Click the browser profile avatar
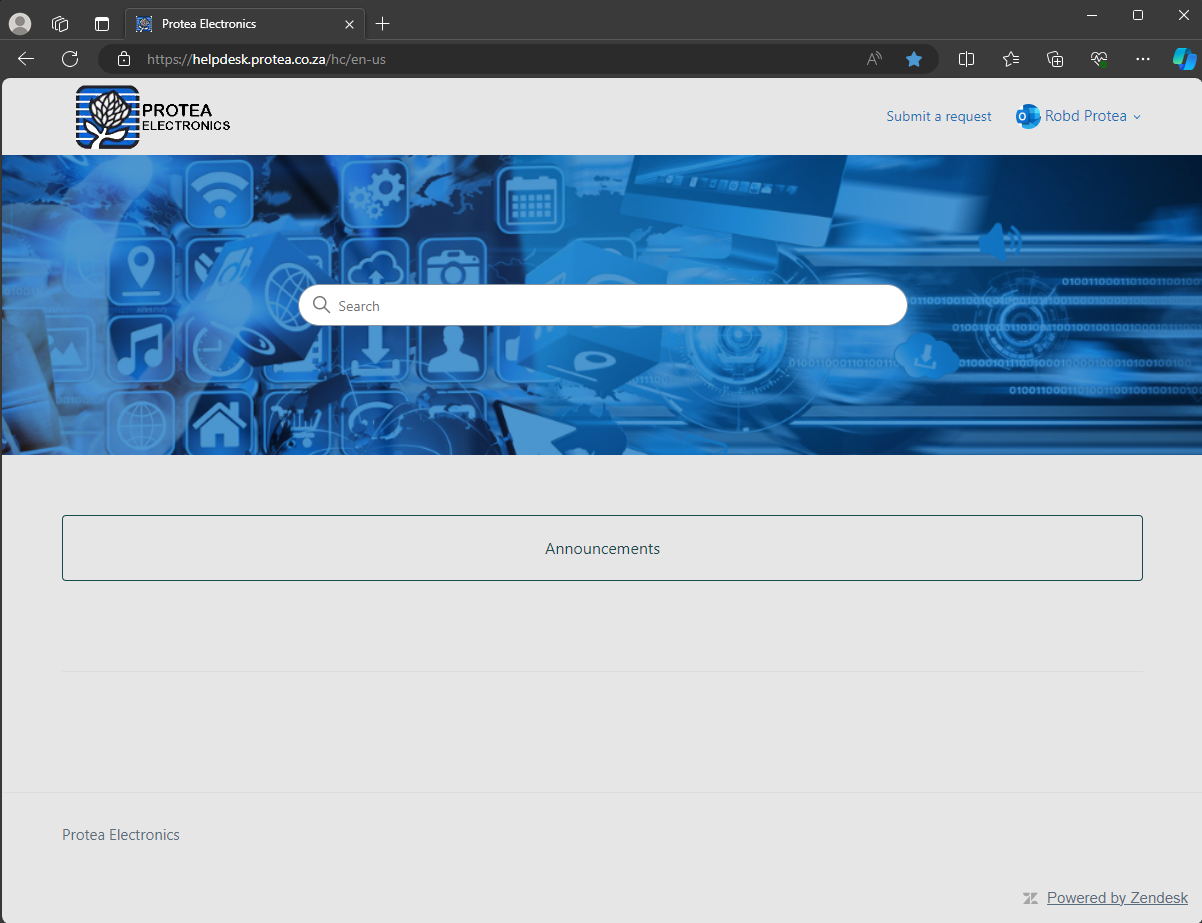Image resolution: width=1202 pixels, height=923 pixels. point(20,23)
